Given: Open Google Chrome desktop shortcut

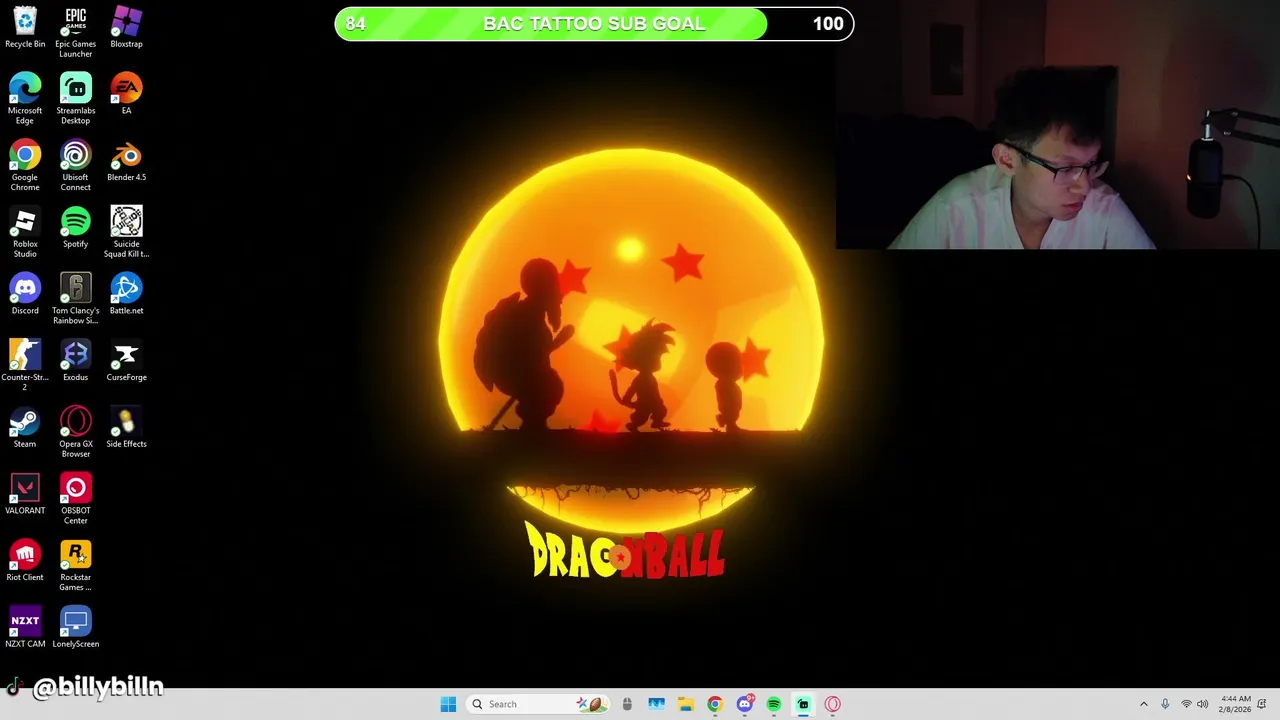Looking at the screenshot, I should (25, 165).
